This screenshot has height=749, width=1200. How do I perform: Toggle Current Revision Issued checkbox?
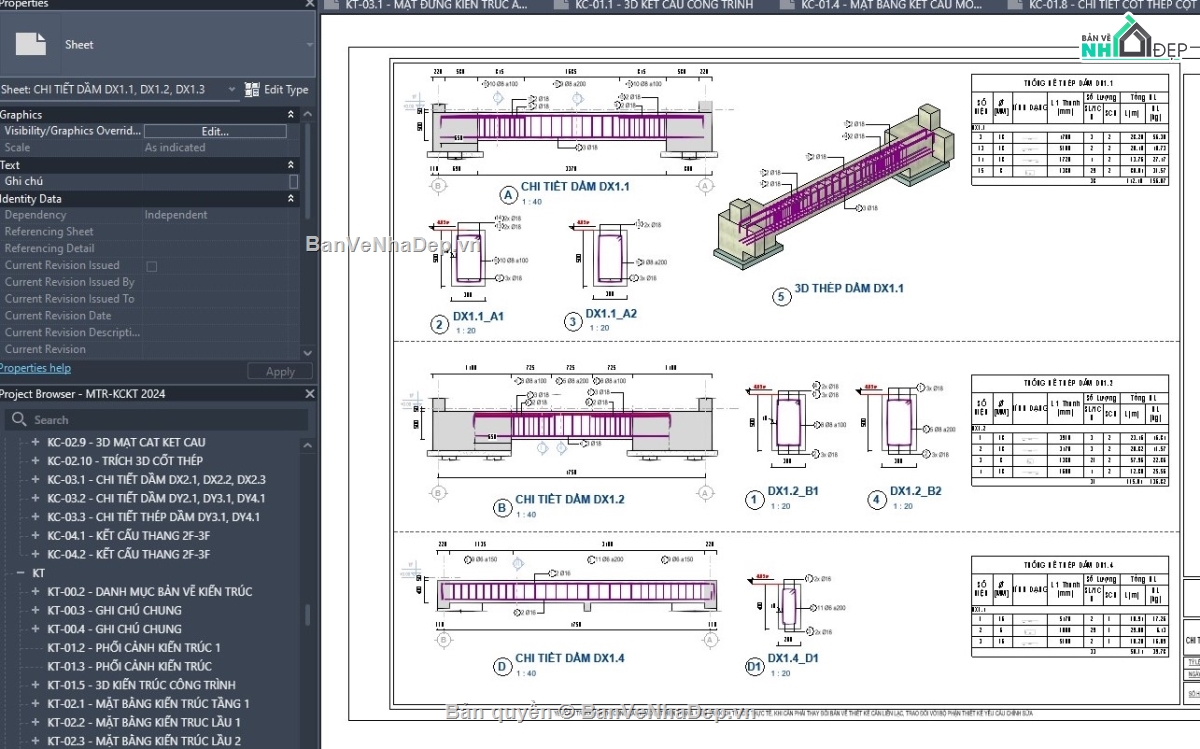152,266
